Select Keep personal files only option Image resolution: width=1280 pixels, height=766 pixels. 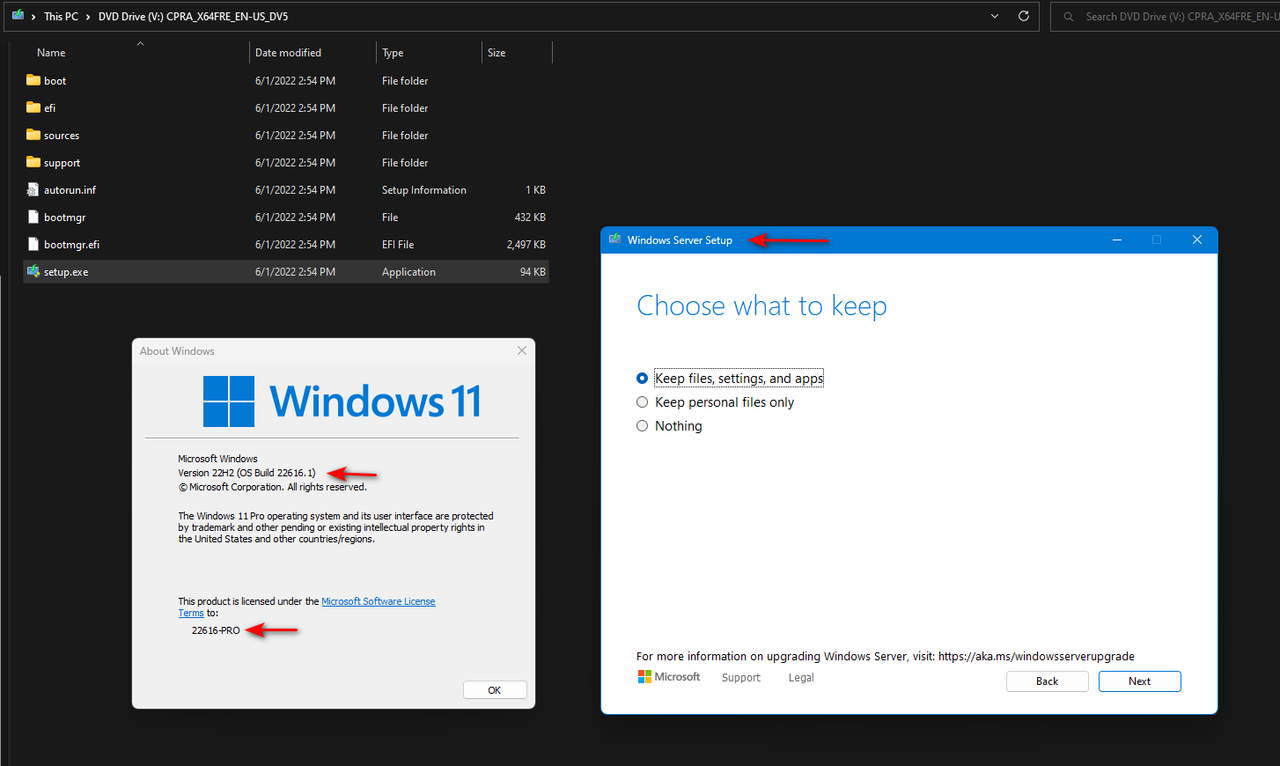pos(715,402)
